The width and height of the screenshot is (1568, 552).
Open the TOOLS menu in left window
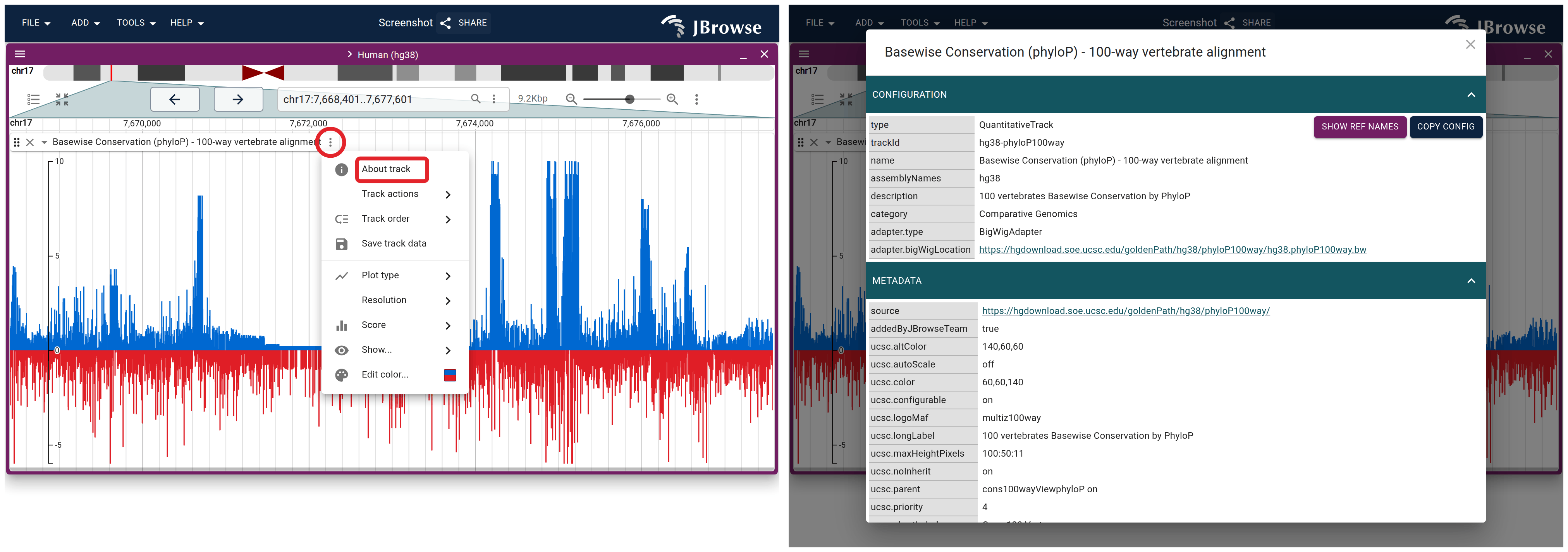pyautogui.click(x=136, y=23)
